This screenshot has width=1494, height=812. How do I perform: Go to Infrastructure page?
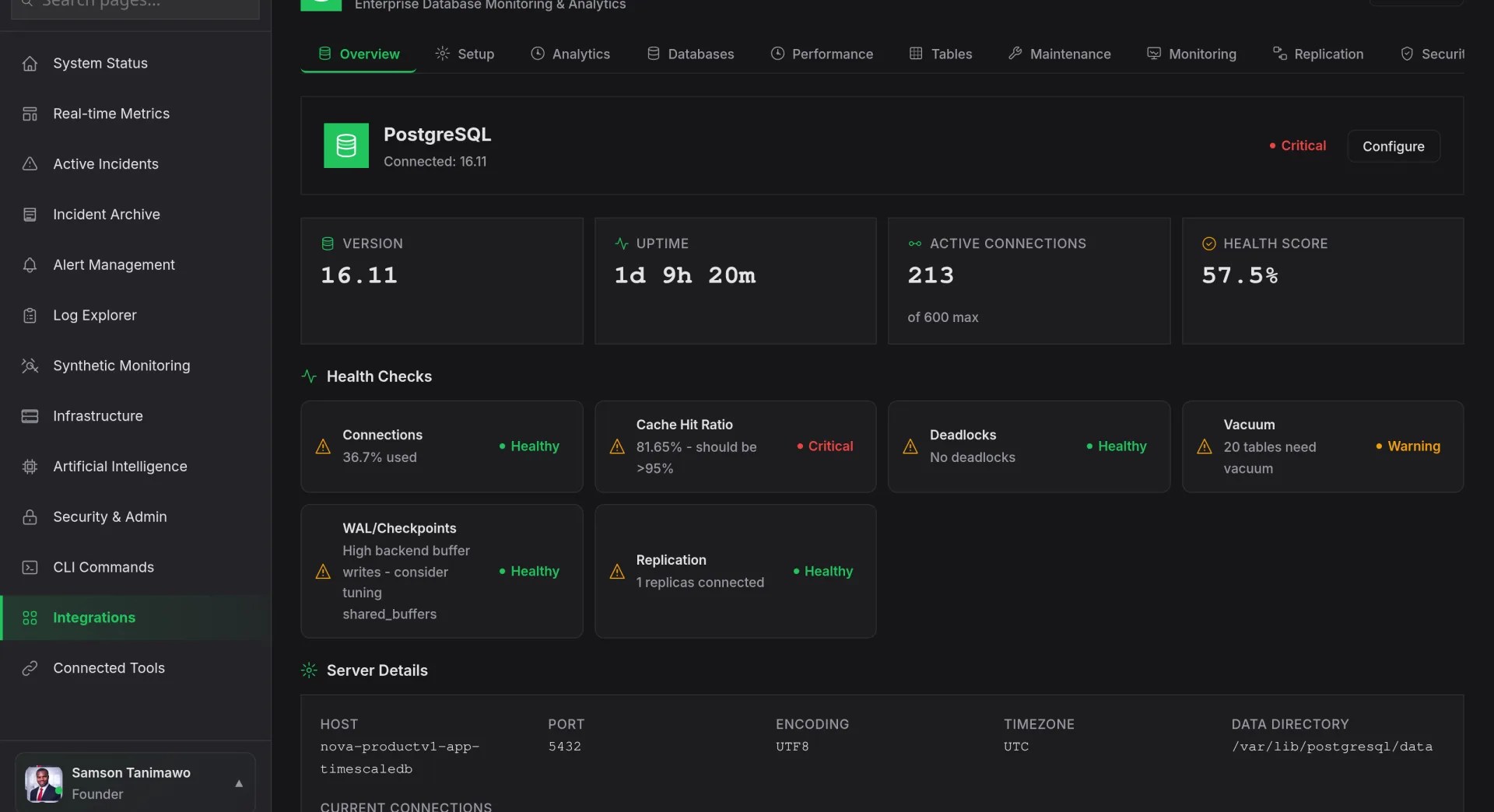click(x=135, y=416)
